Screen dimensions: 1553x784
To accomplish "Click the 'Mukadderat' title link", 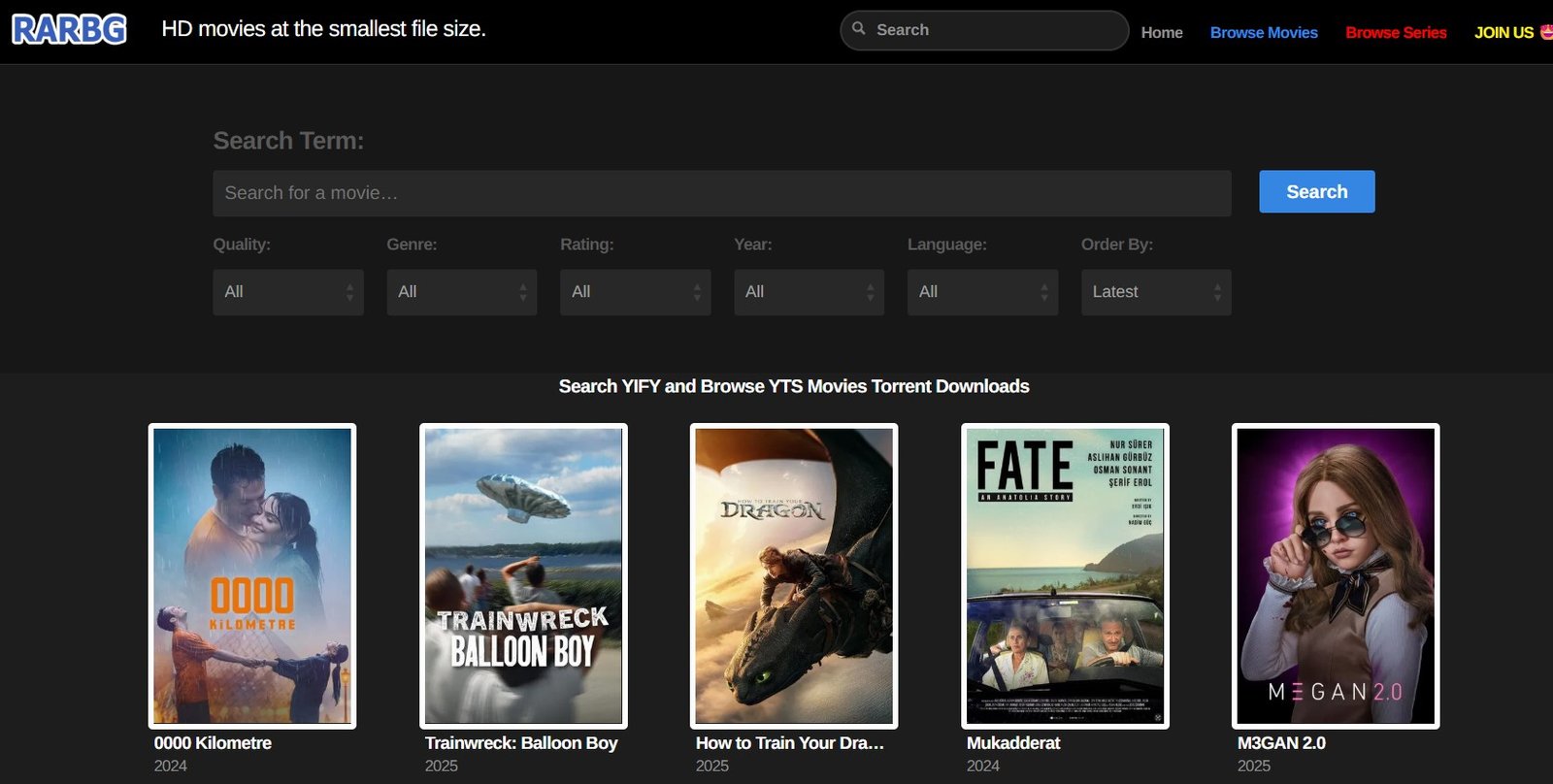I will click(x=1013, y=743).
